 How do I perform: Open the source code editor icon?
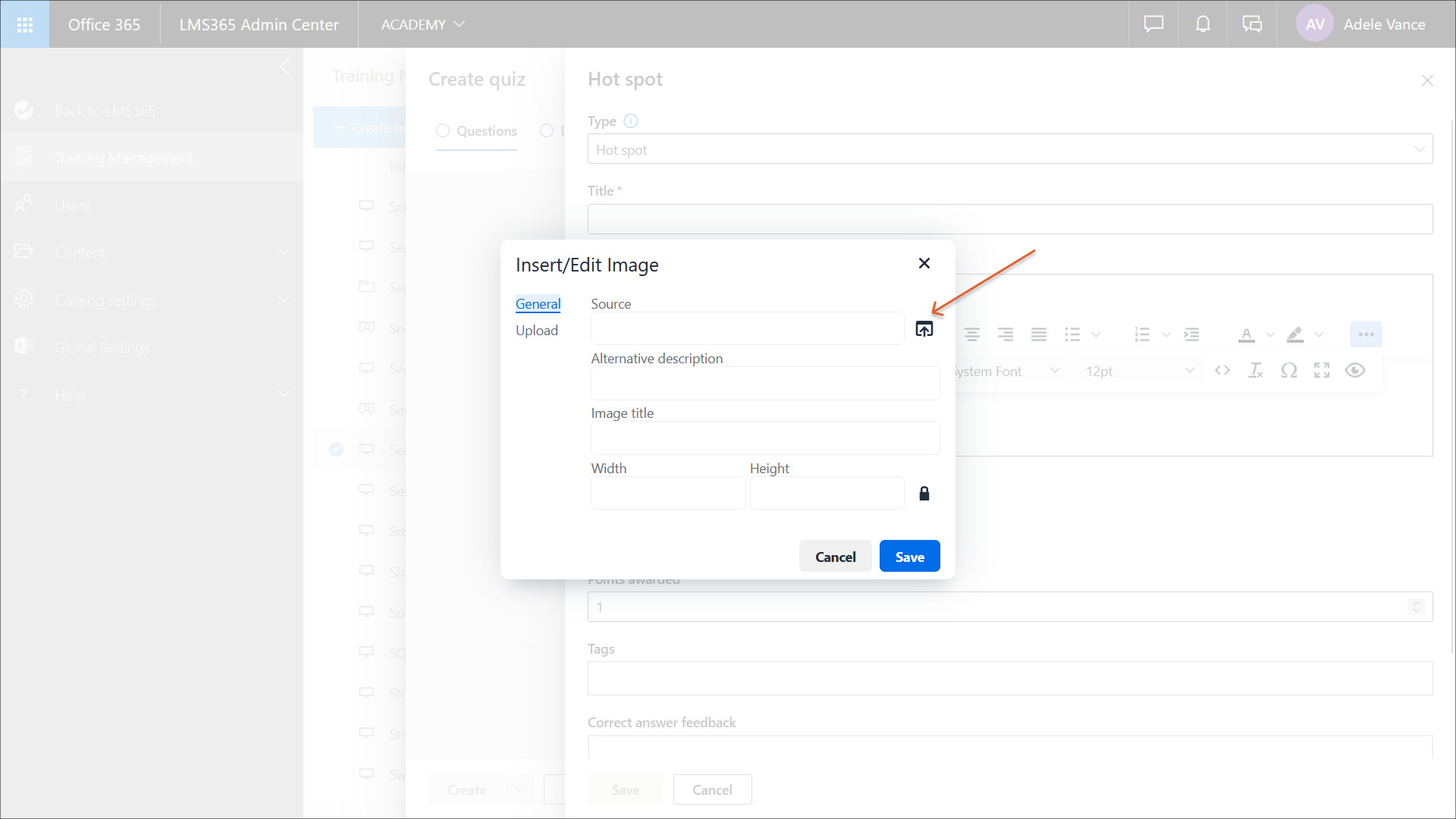pyautogui.click(x=1222, y=371)
